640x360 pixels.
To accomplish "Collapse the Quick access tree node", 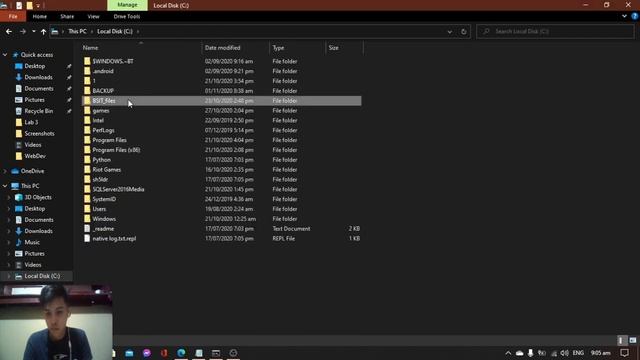I will coord(5,55).
